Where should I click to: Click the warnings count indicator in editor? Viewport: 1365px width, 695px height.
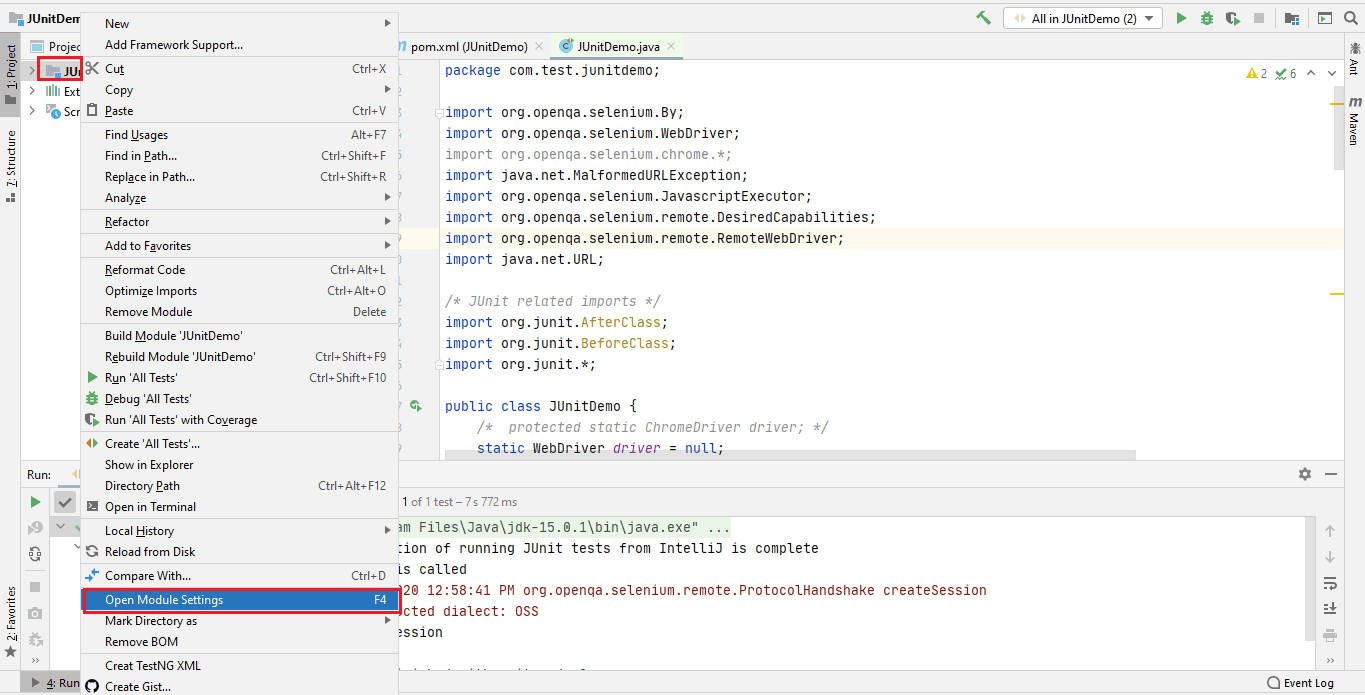pos(1257,73)
